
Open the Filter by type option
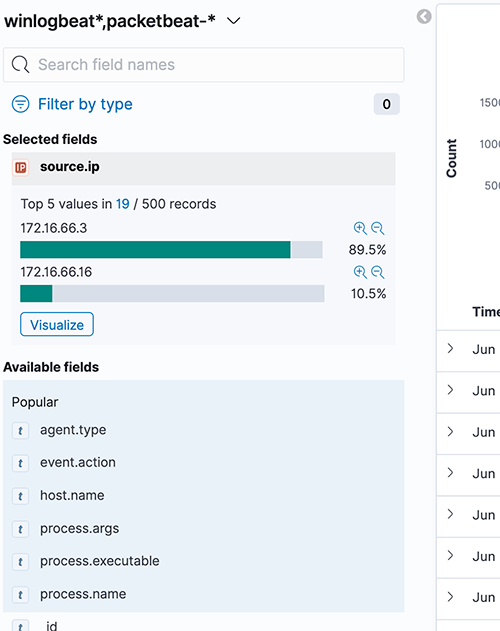85,104
